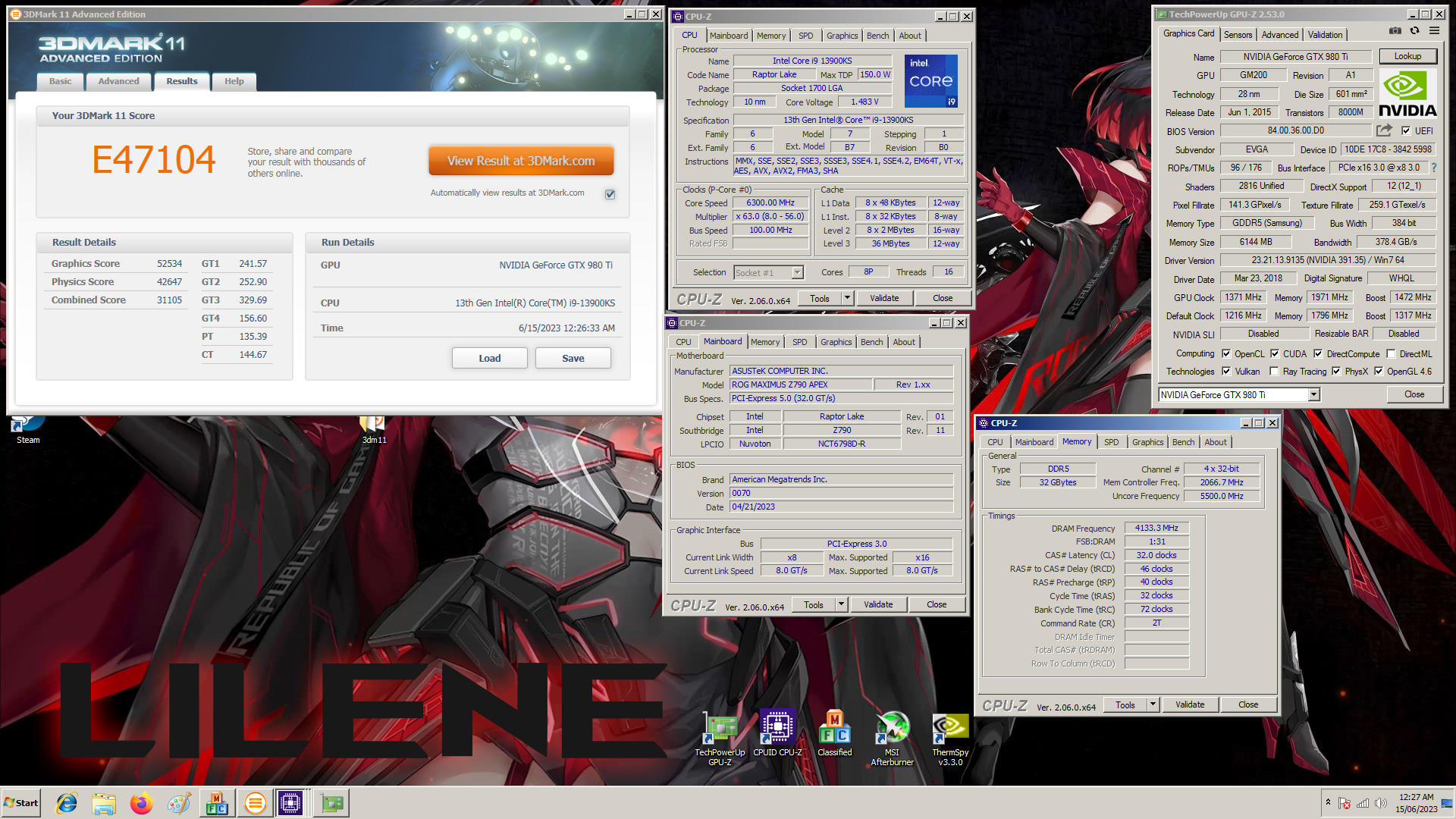Open CPUID CPU-Z desktop shortcut
Screen dimensions: 1456x819
point(777,733)
